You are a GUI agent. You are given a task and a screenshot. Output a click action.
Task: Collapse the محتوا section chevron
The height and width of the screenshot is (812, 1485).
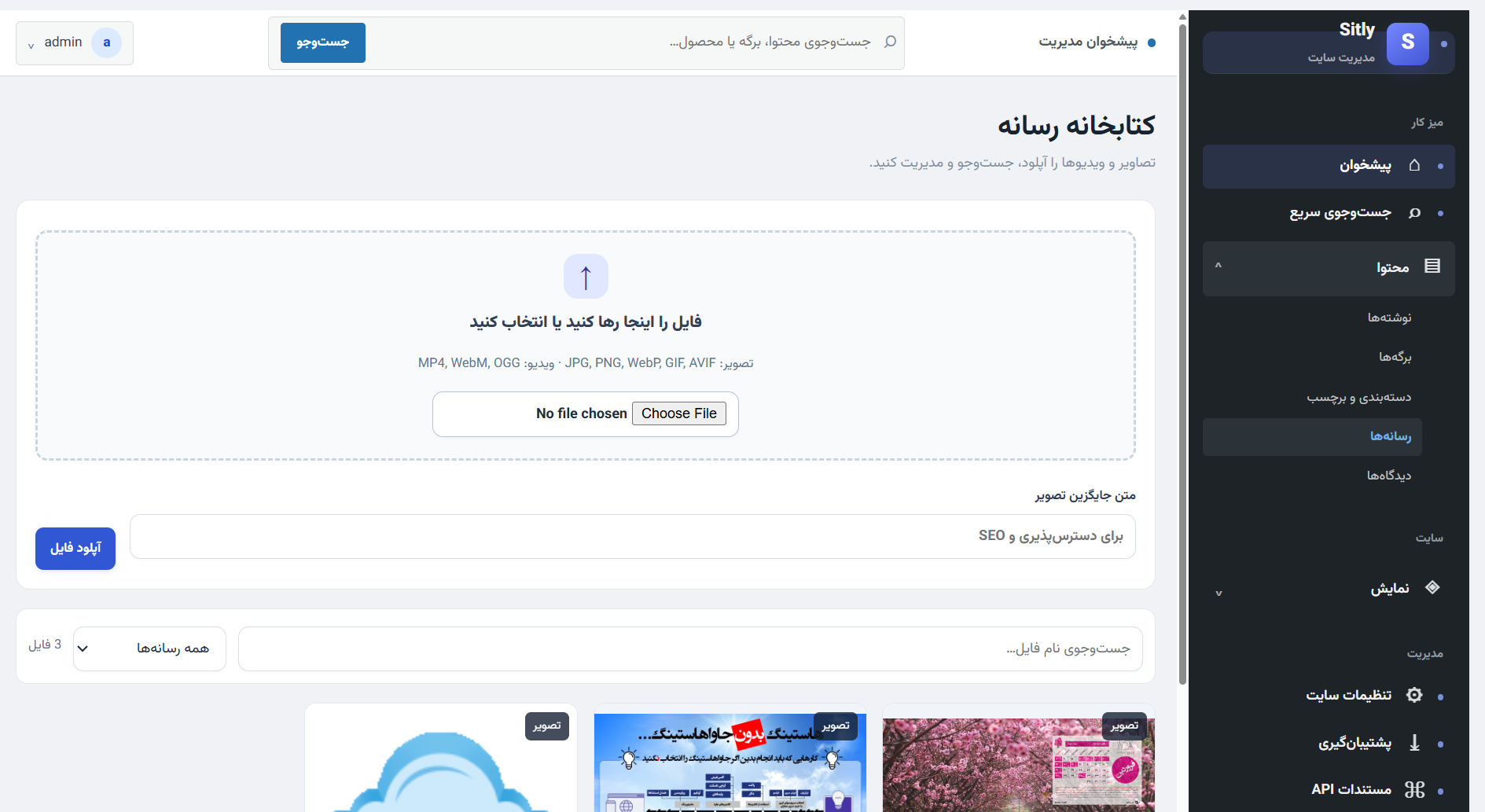click(x=1219, y=266)
